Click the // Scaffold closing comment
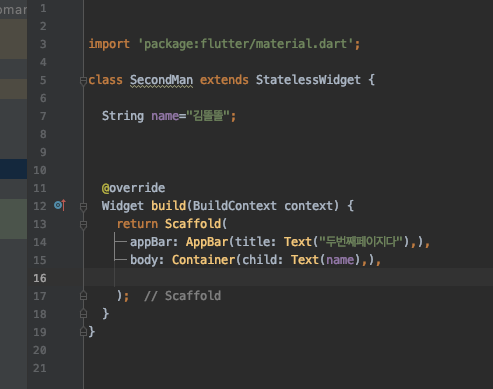The height and width of the screenshot is (389, 493). 182,296
